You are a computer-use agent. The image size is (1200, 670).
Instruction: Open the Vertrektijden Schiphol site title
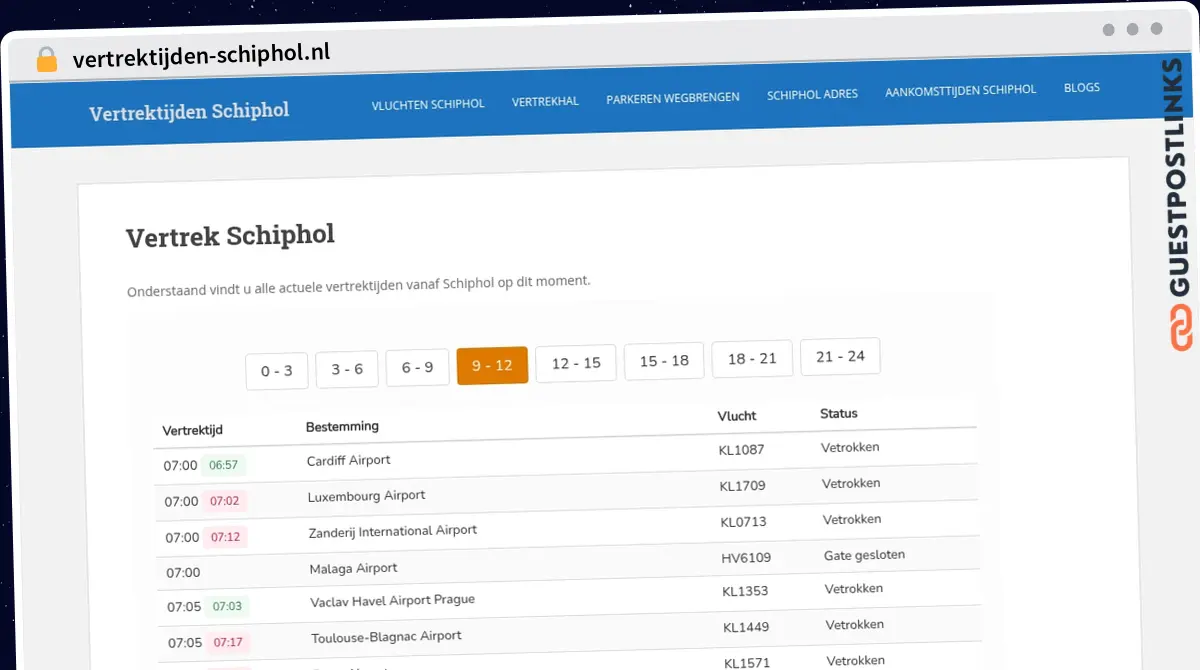point(189,111)
